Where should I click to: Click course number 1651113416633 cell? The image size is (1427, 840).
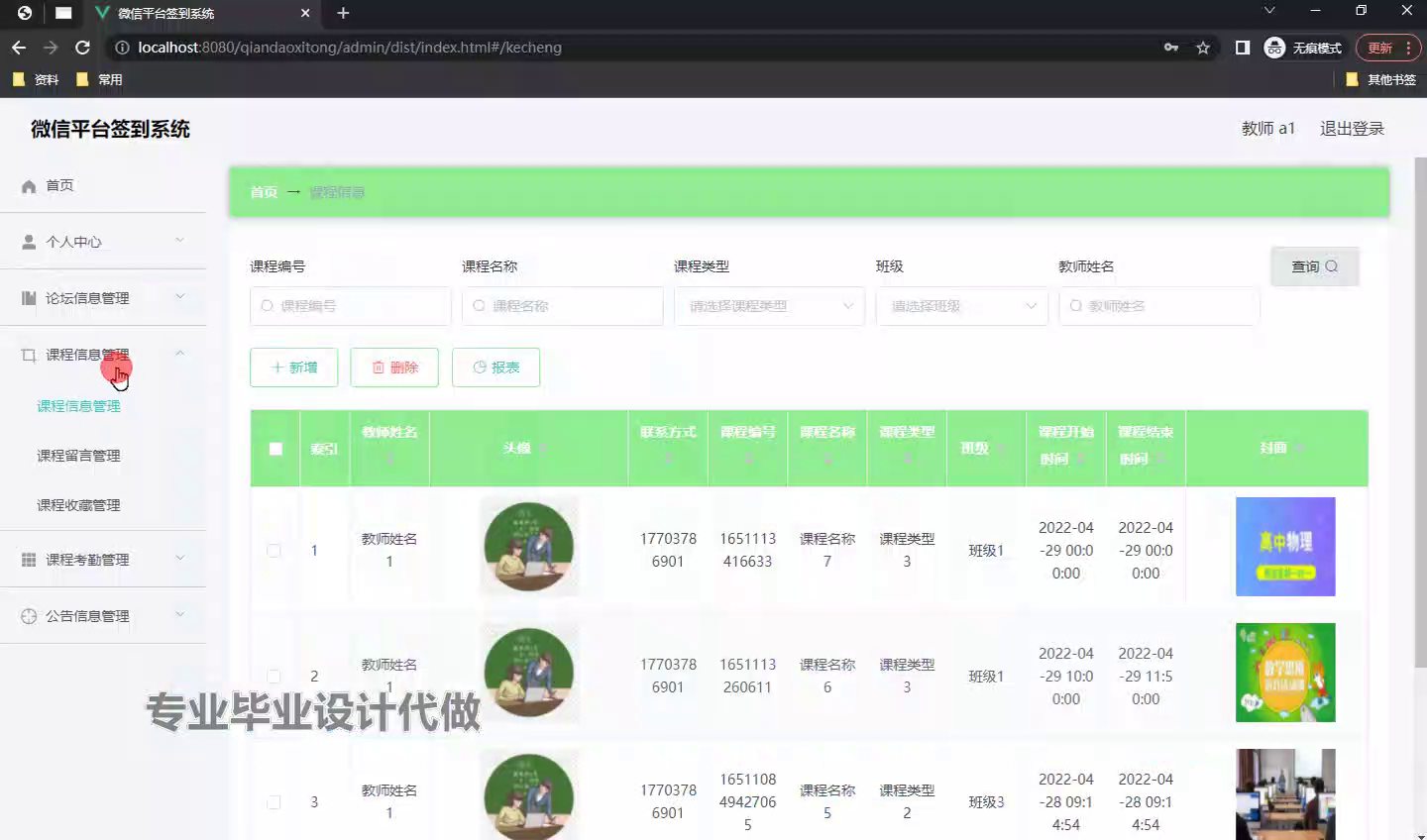(748, 550)
